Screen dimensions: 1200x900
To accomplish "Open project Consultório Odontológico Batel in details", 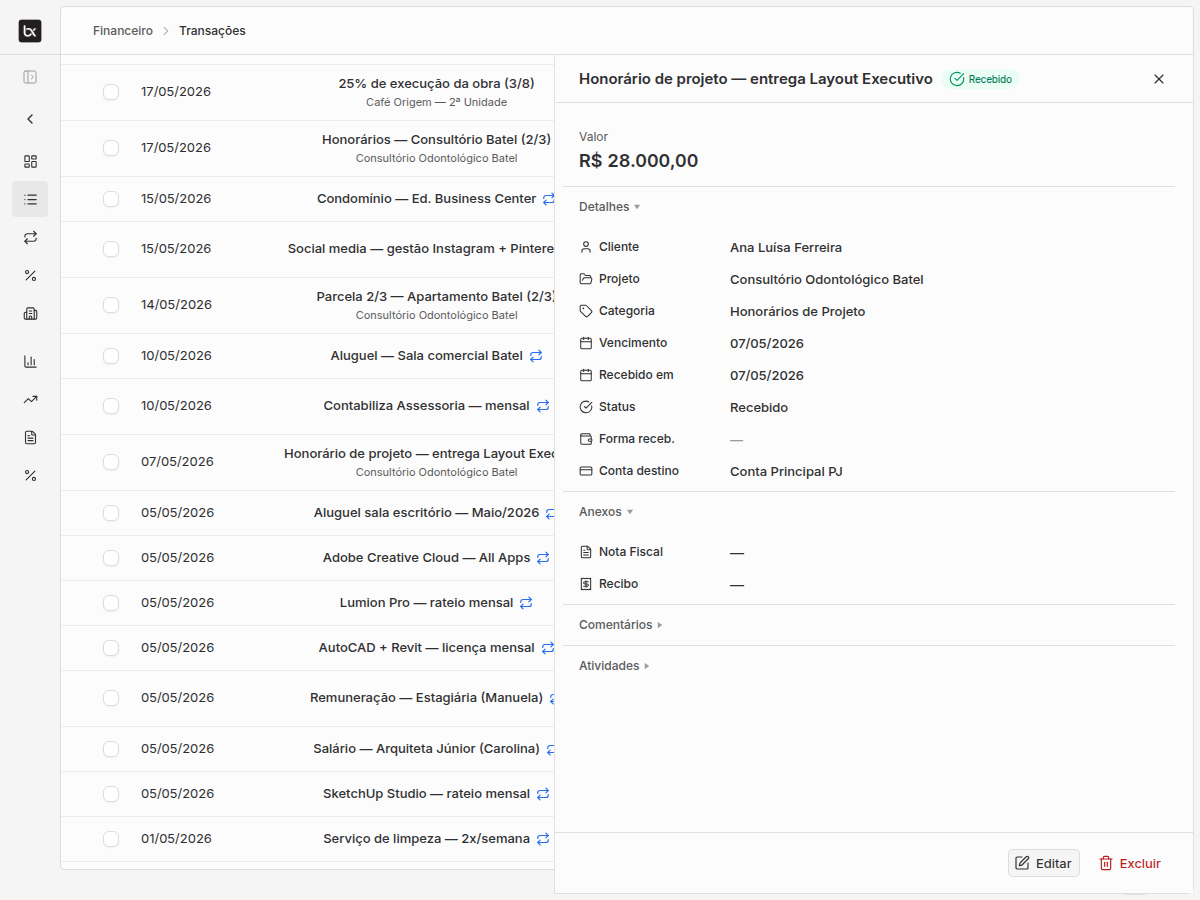I will (x=827, y=280).
